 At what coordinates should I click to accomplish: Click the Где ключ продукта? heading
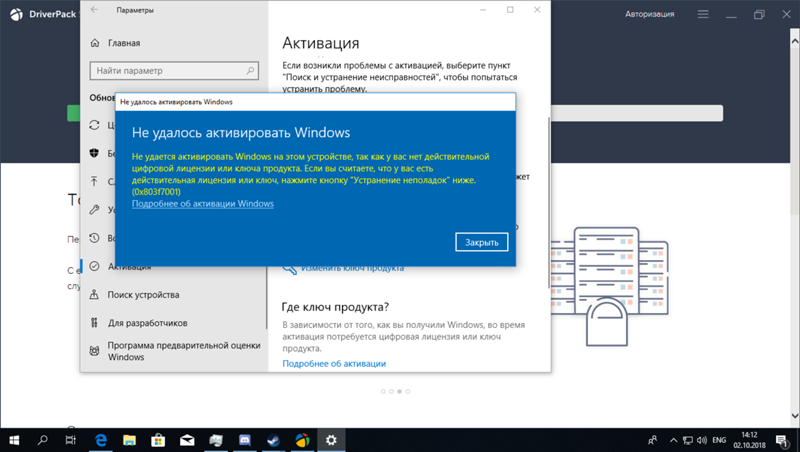335,307
